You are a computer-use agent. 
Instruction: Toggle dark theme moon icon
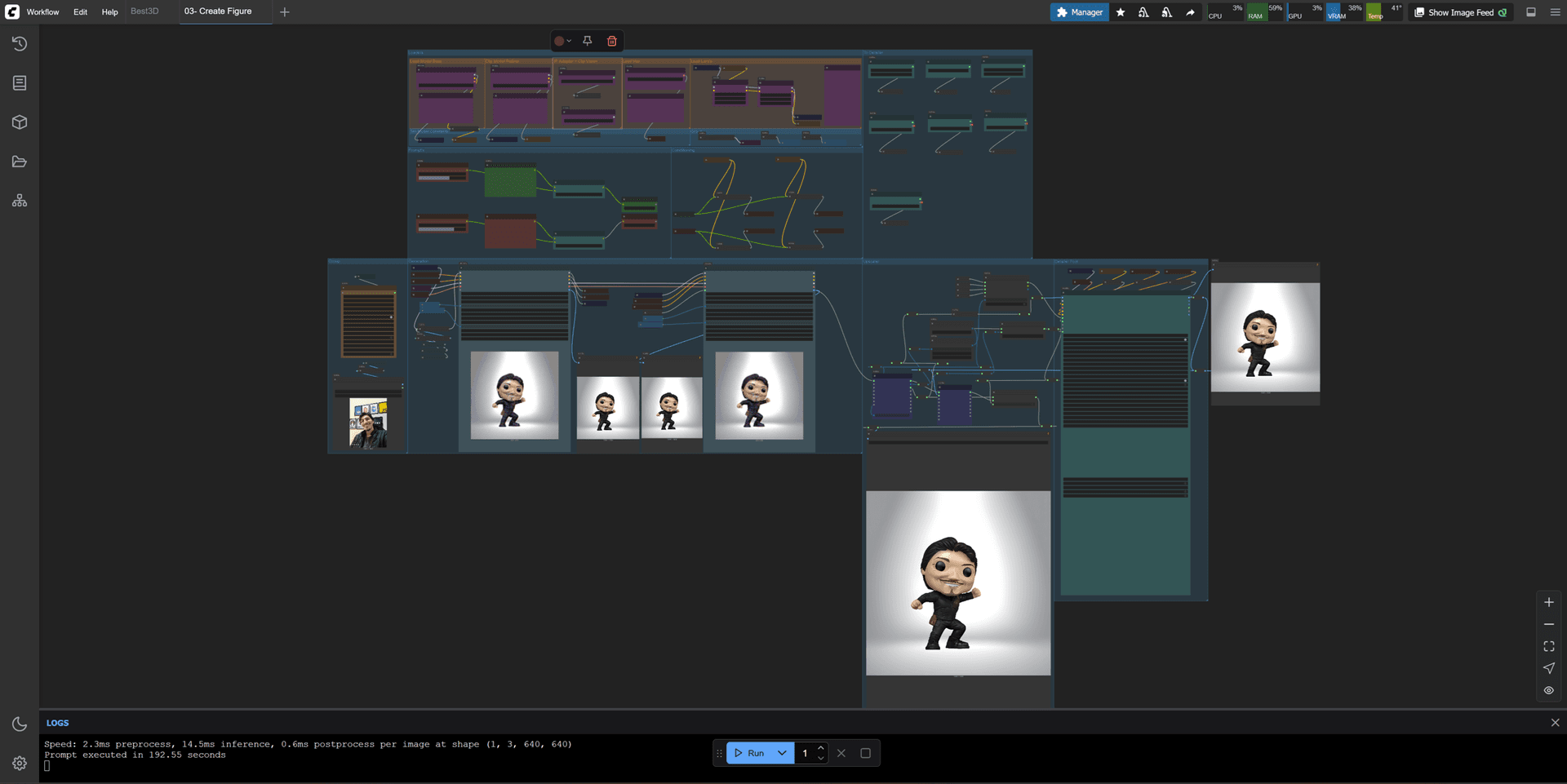click(20, 724)
